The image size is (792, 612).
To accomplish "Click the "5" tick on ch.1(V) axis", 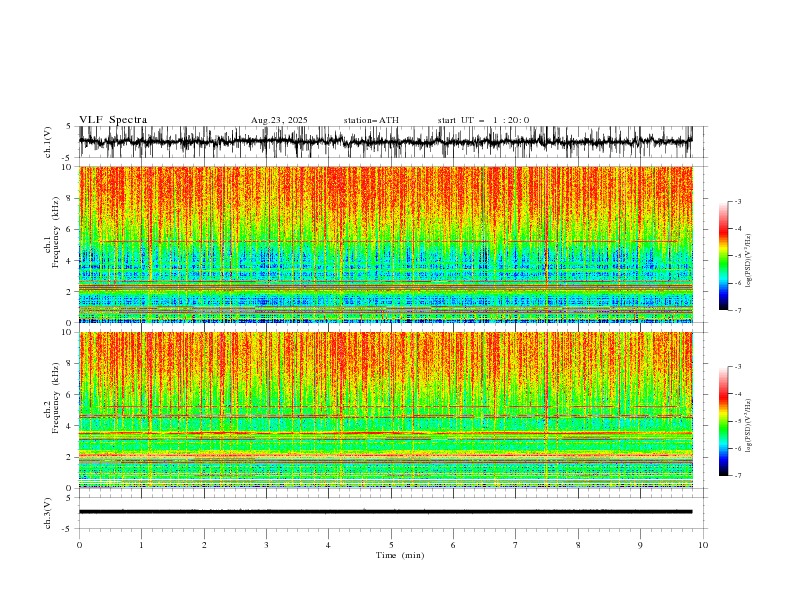I will coord(68,127).
